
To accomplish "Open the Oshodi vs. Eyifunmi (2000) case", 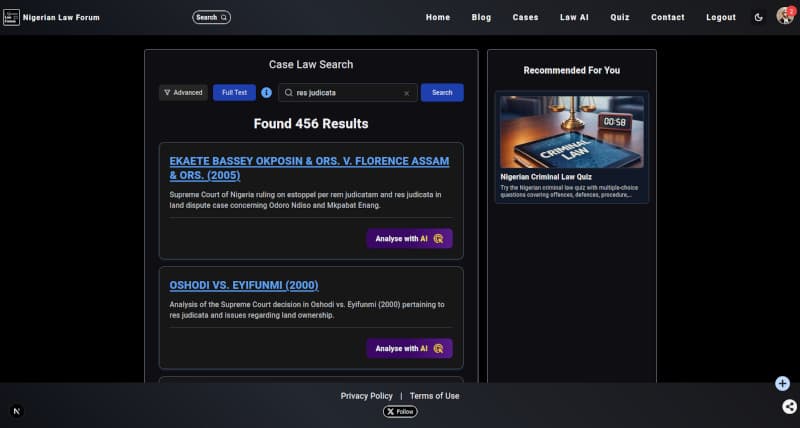I will click(244, 285).
